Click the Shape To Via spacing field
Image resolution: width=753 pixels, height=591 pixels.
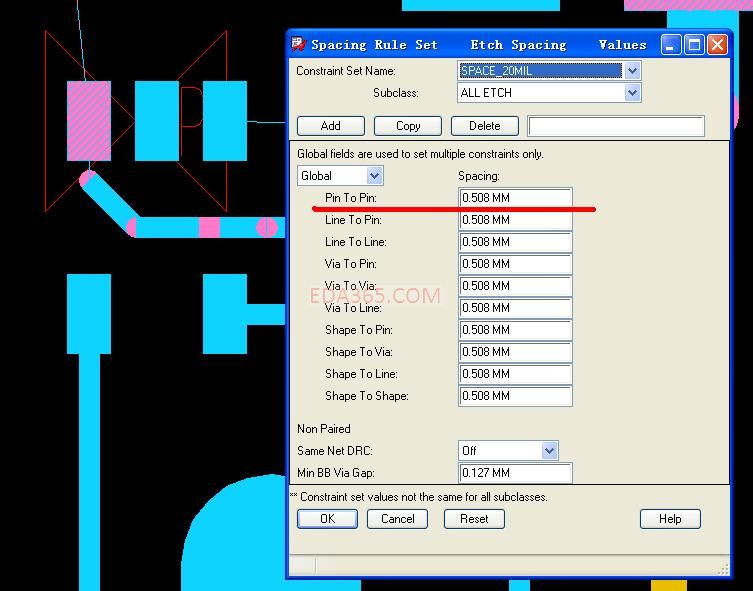pyautogui.click(x=515, y=352)
